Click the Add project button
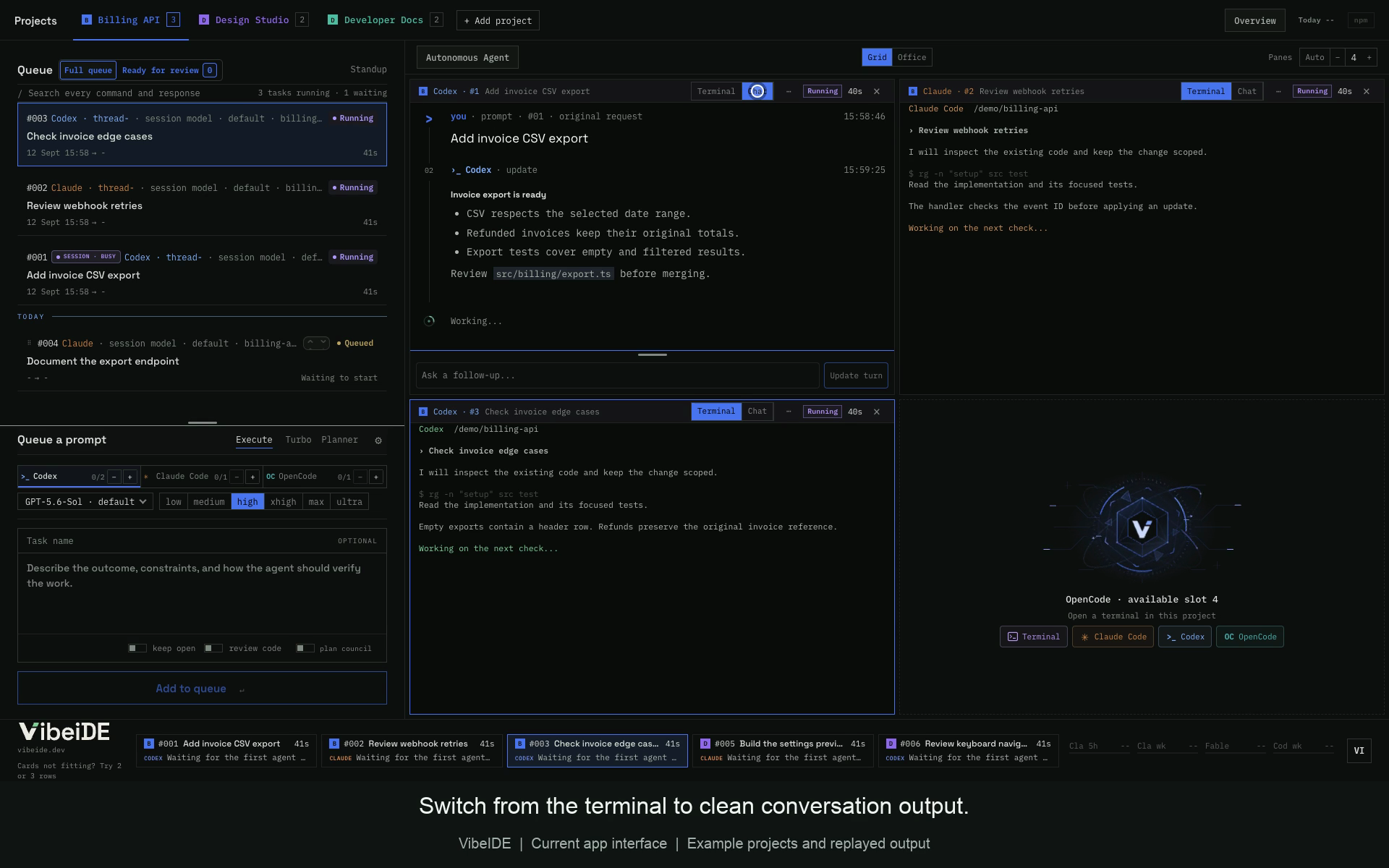 point(498,20)
